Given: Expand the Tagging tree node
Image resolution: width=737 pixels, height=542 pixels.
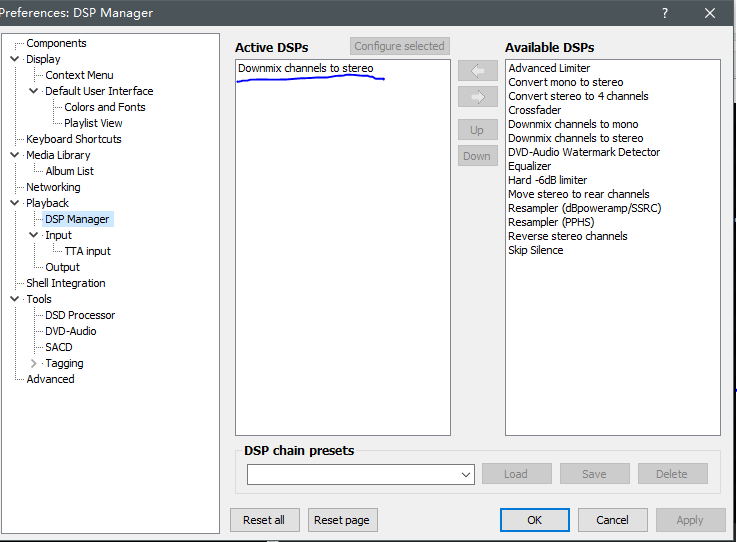Looking at the screenshot, I should 34,363.
